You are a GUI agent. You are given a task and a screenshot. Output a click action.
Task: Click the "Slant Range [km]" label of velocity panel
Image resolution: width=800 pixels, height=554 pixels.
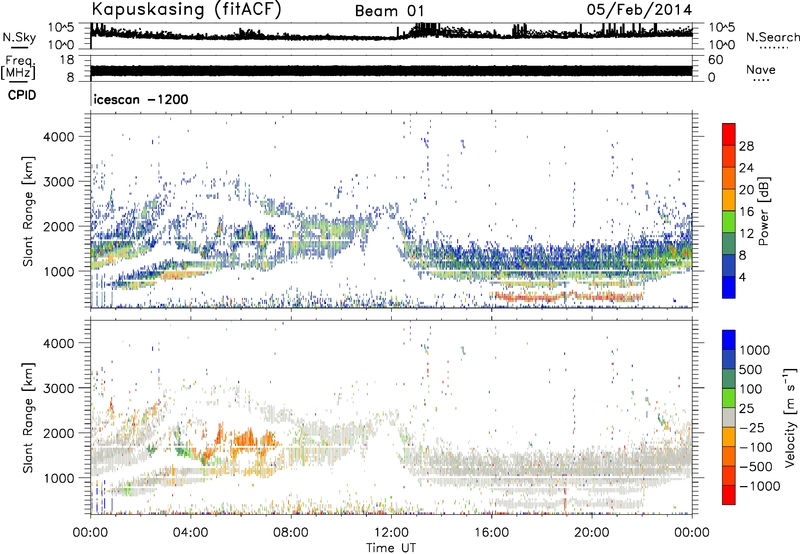28,417
